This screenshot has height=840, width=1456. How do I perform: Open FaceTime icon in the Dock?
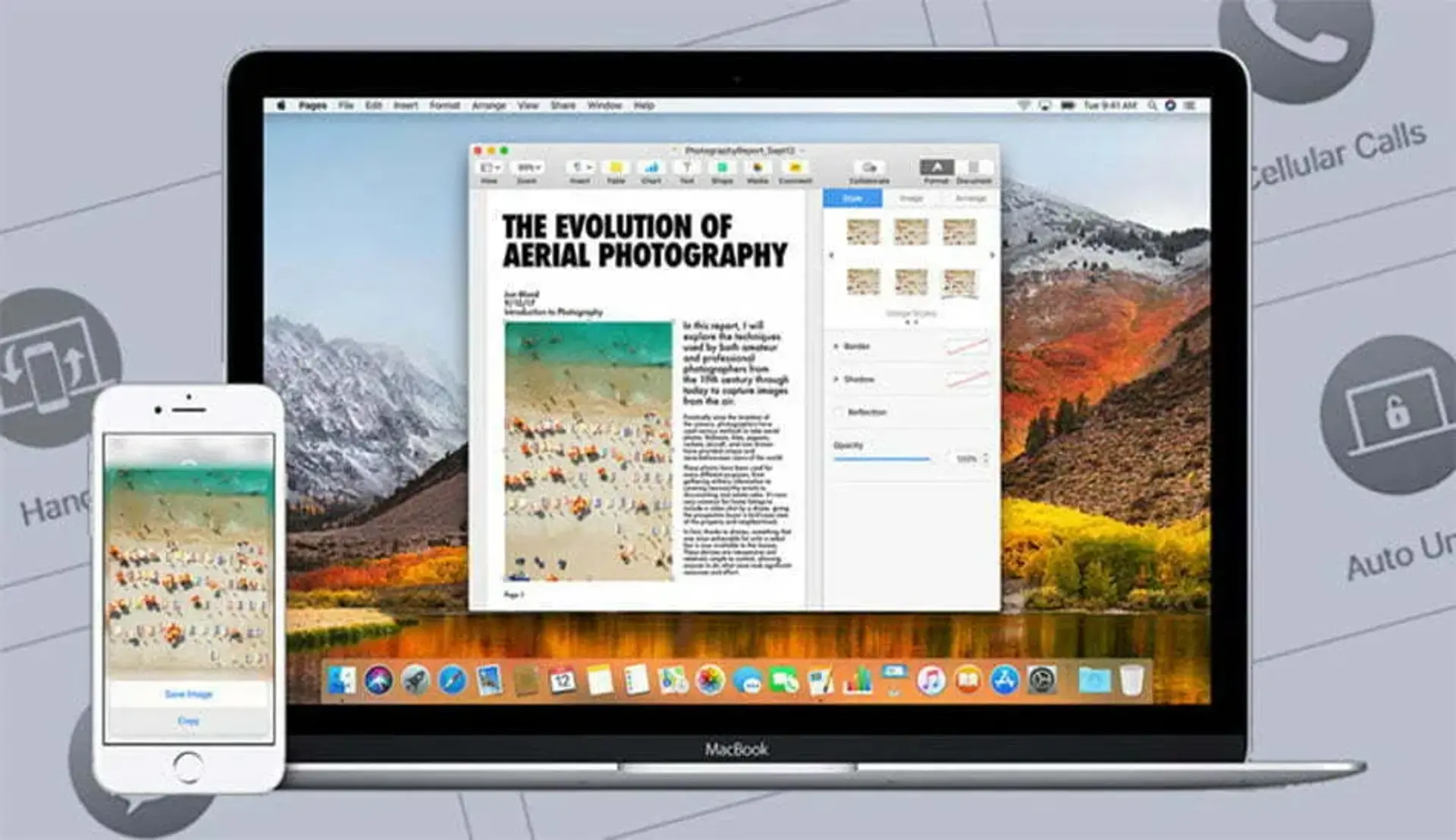tap(783, 680)
